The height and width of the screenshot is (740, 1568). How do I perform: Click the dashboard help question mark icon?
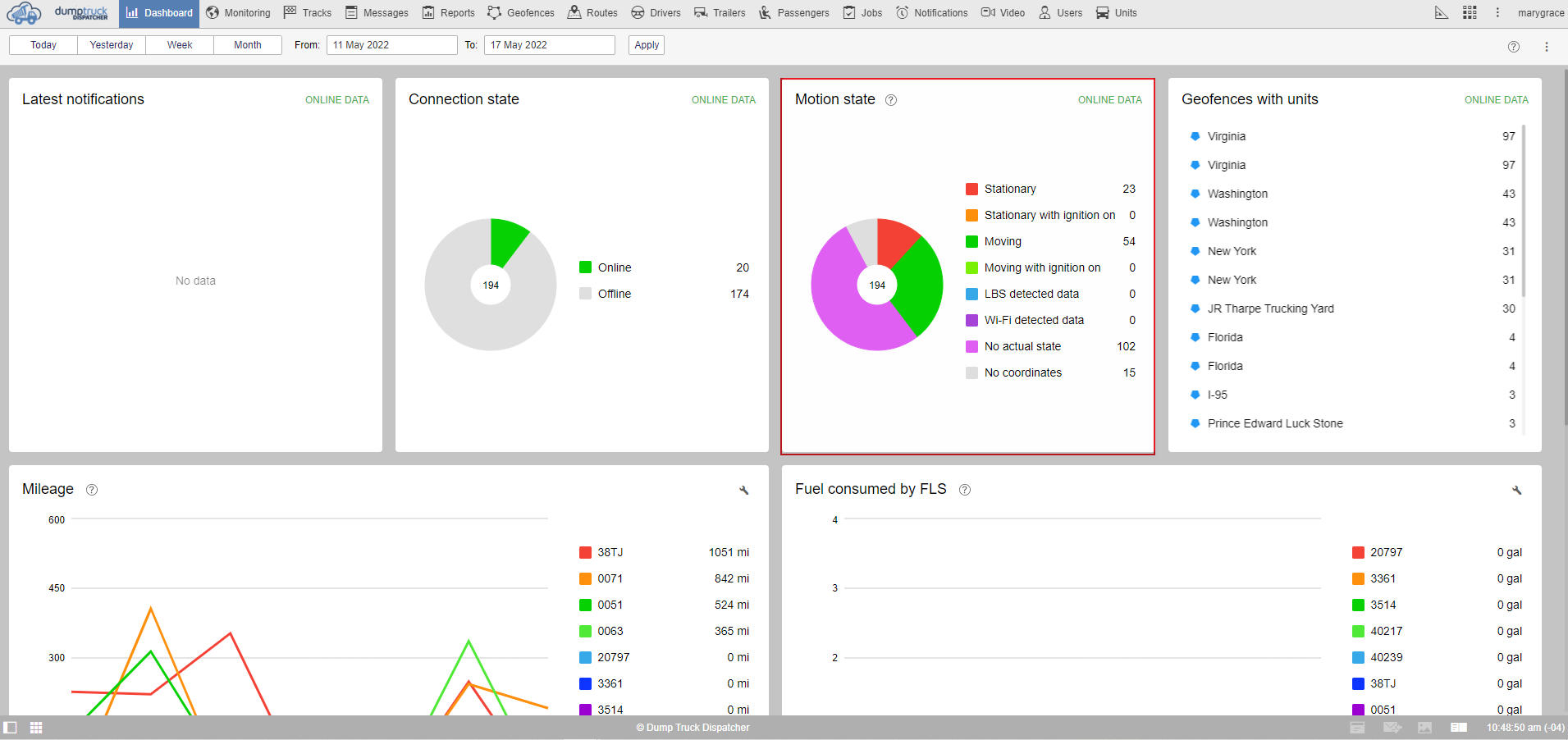[1514, 47]
